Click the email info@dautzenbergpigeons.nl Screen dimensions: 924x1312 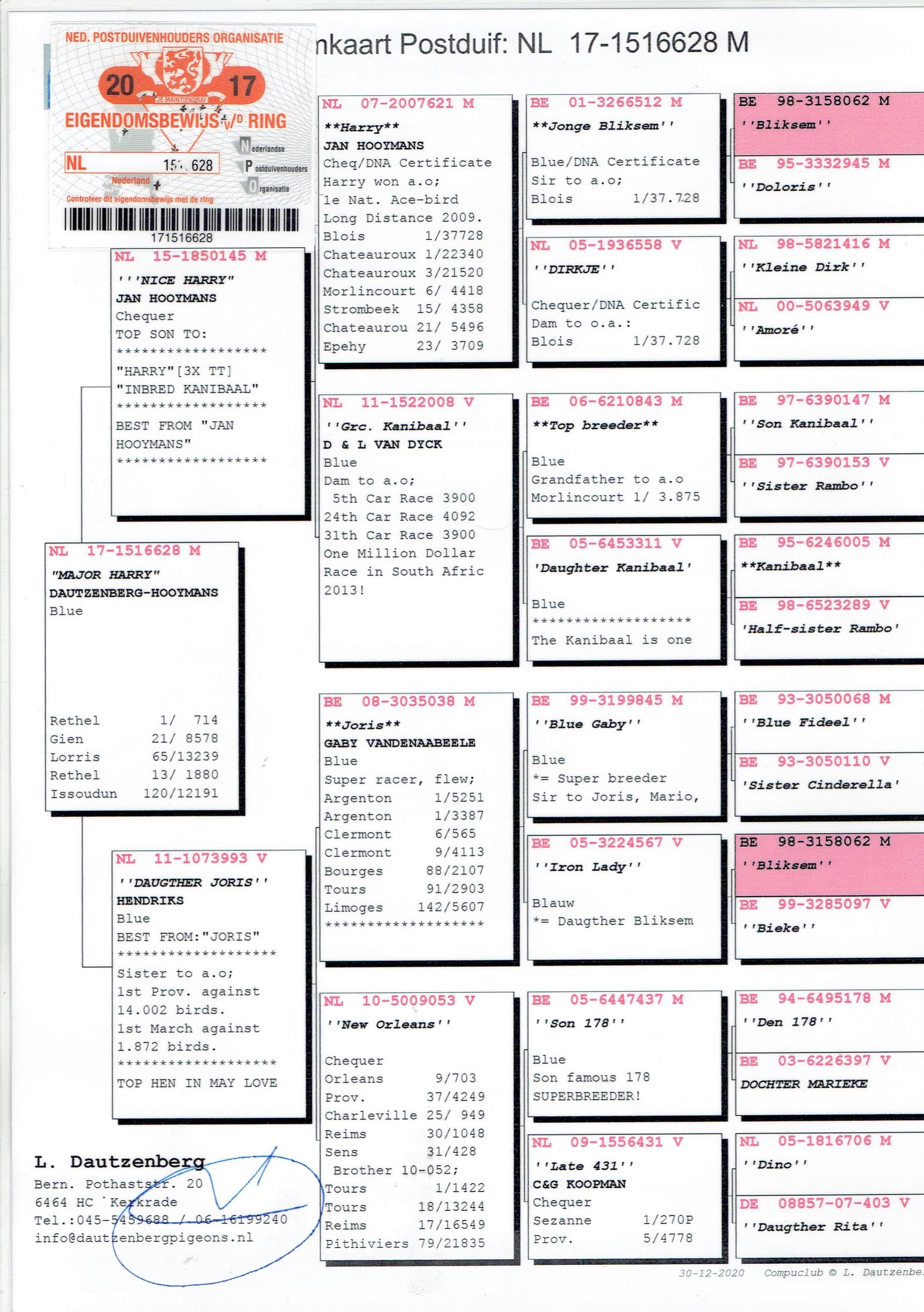[143, 1238]
